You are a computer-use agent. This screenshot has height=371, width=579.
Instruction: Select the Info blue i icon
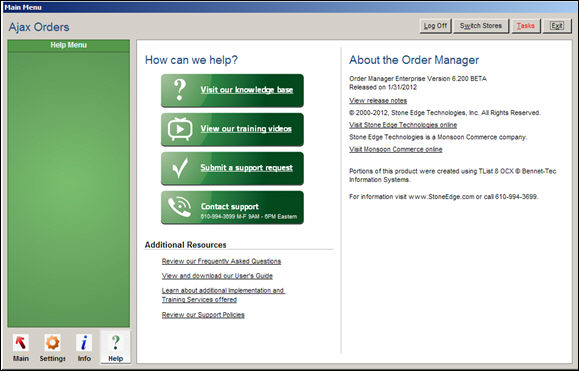84,343
